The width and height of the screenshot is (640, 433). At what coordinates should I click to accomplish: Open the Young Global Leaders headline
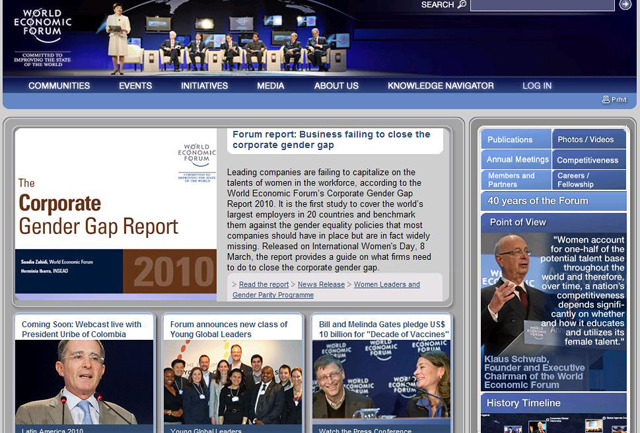[229, 329]
